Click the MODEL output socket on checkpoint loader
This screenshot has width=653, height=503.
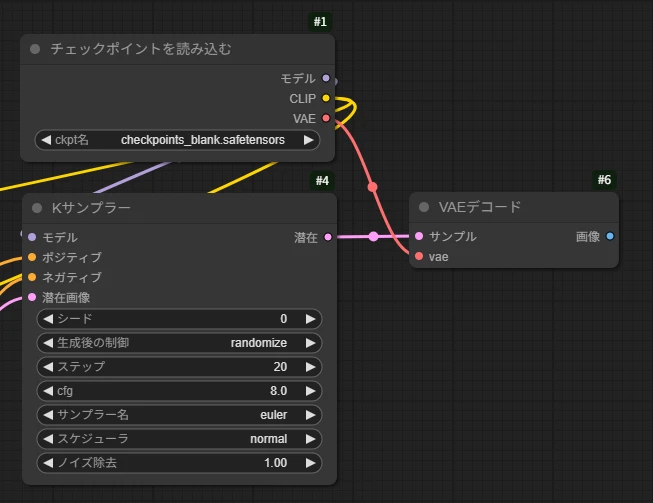[x=326, y=78]
